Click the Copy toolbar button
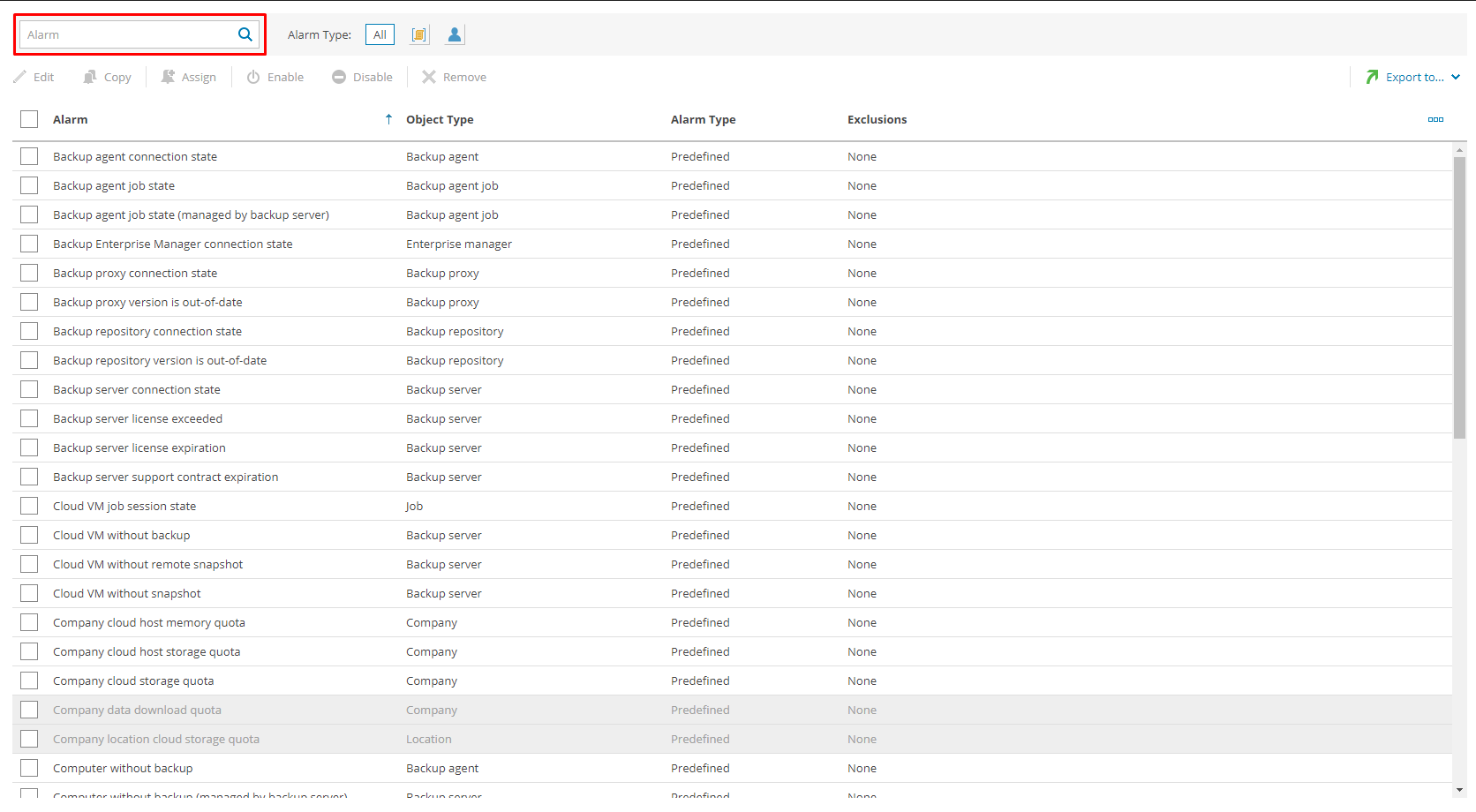 coord(107,77)
